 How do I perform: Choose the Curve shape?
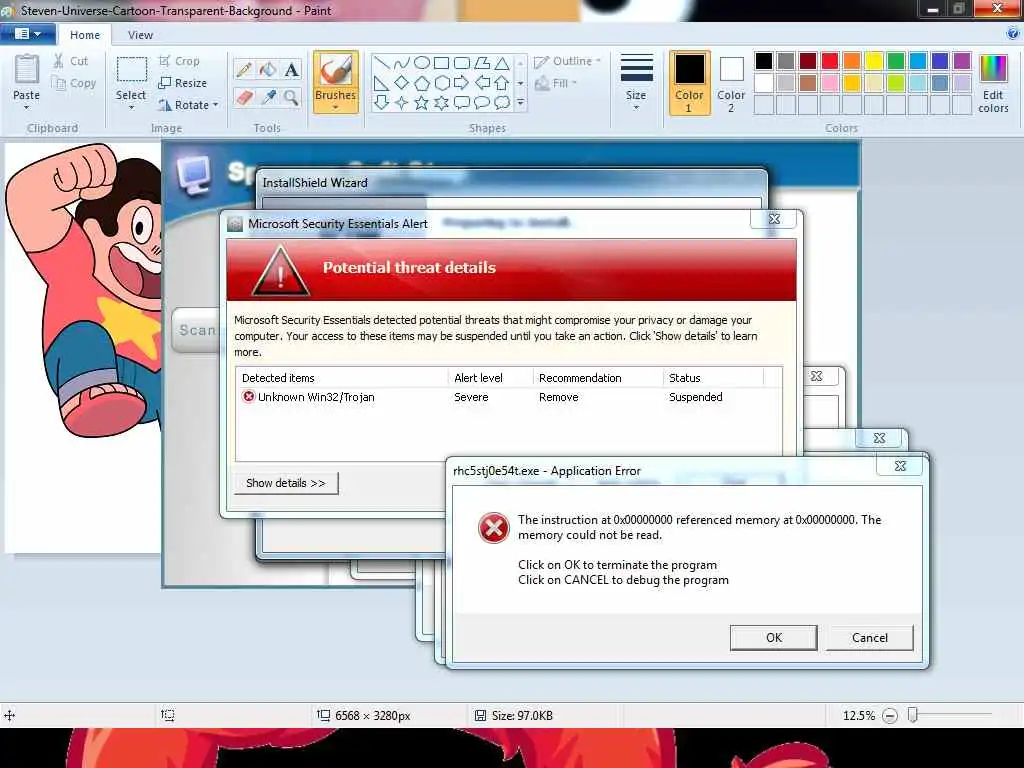pyautogui.click(x=402, y=63)
